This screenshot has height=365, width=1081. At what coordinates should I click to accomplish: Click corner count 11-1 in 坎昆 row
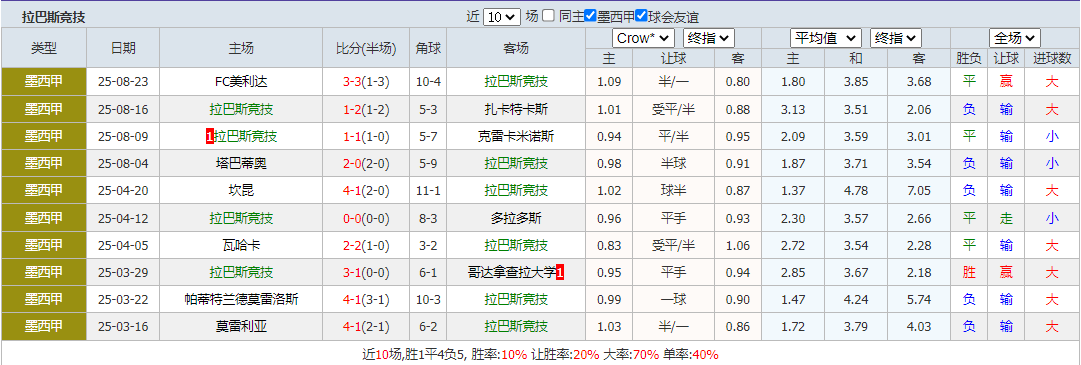pyautogui.click(x=428, y=190)
